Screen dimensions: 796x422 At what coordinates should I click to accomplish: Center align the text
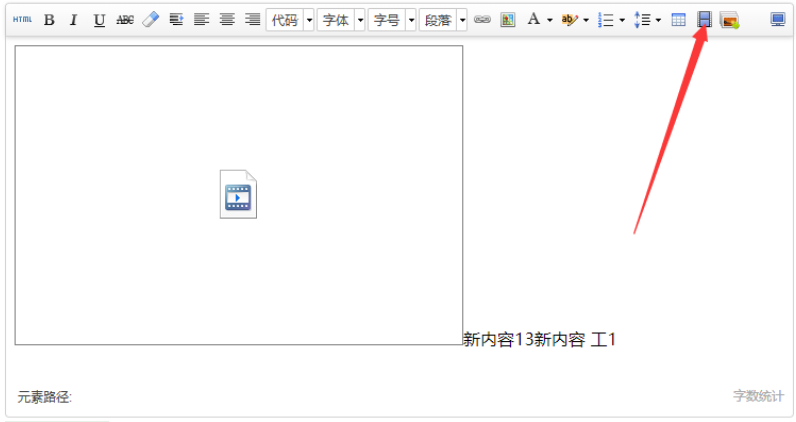pyautogui.click(x=227, y=20)
